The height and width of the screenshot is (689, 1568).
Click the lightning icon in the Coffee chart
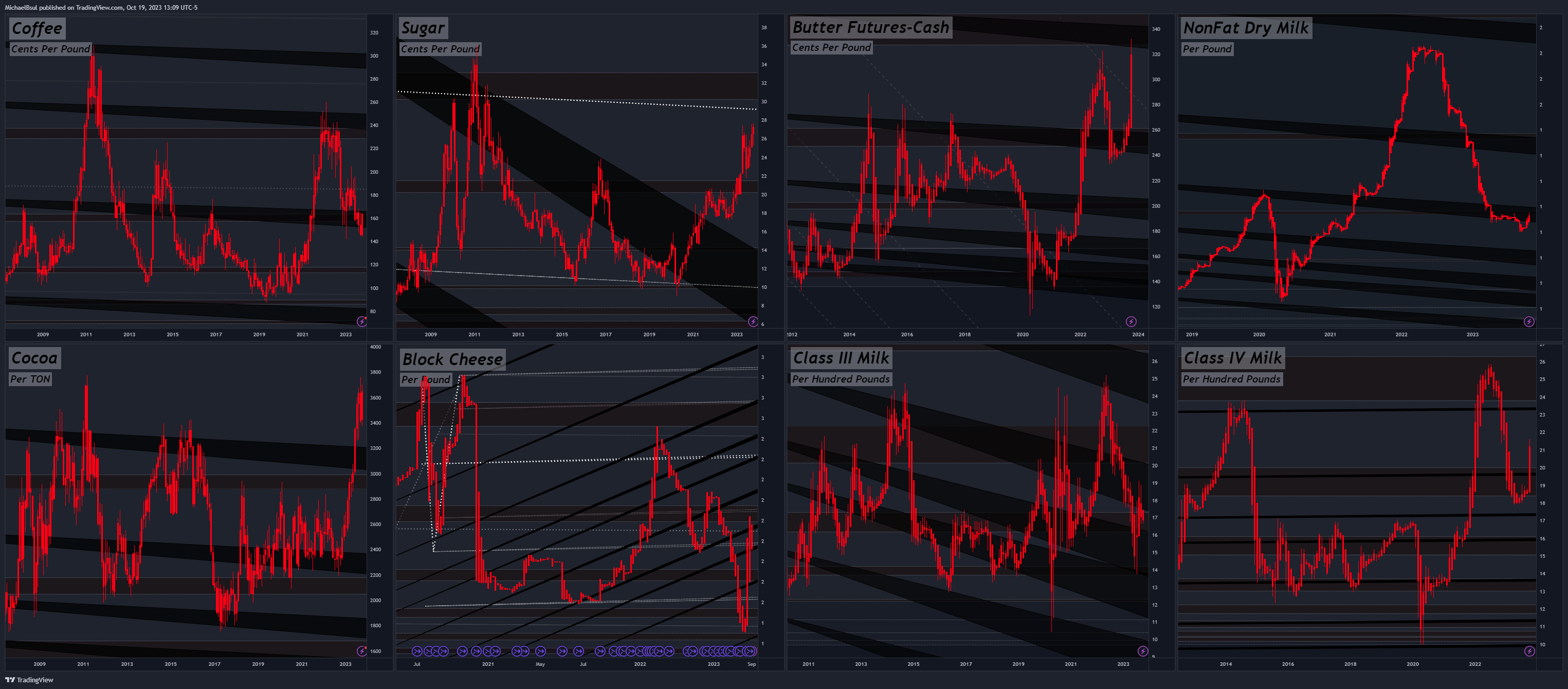point(361,321)
